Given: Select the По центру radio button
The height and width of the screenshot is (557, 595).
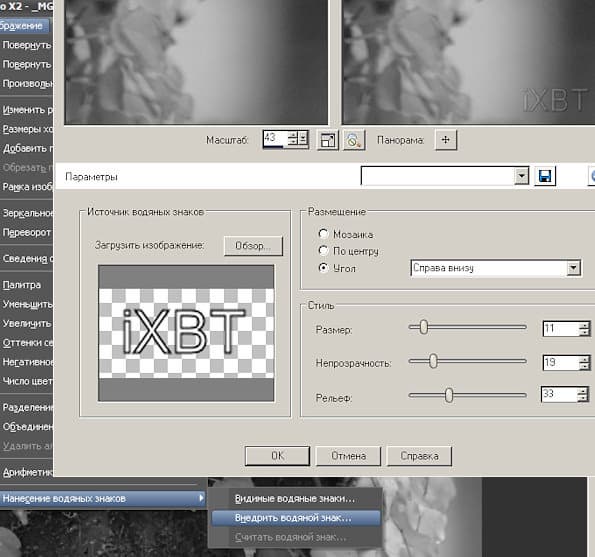Looking at the screenshot, I should pos(323,250).
